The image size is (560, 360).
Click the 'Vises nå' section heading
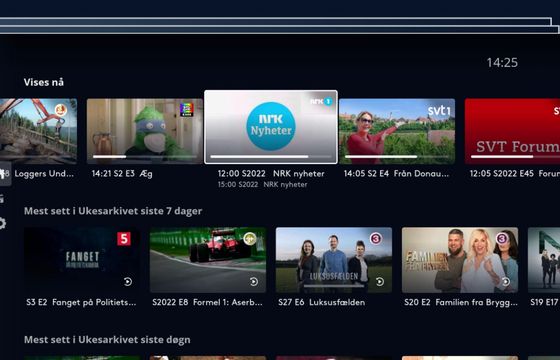click(44, 82)
